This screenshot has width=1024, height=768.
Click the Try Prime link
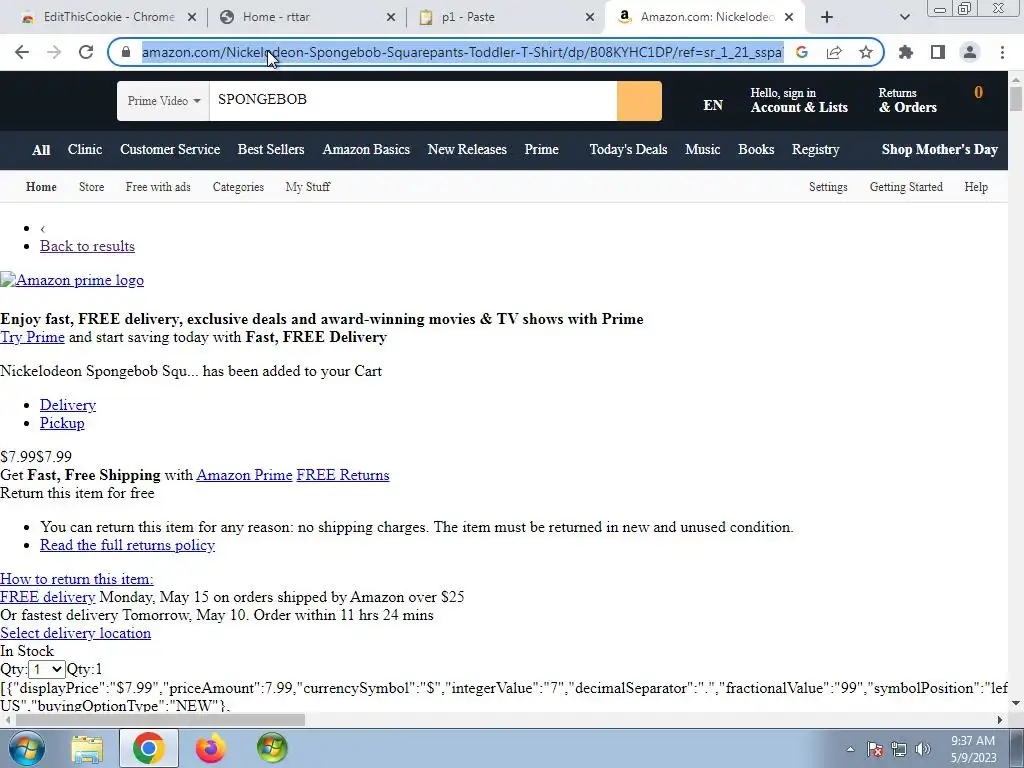point(32,337)
